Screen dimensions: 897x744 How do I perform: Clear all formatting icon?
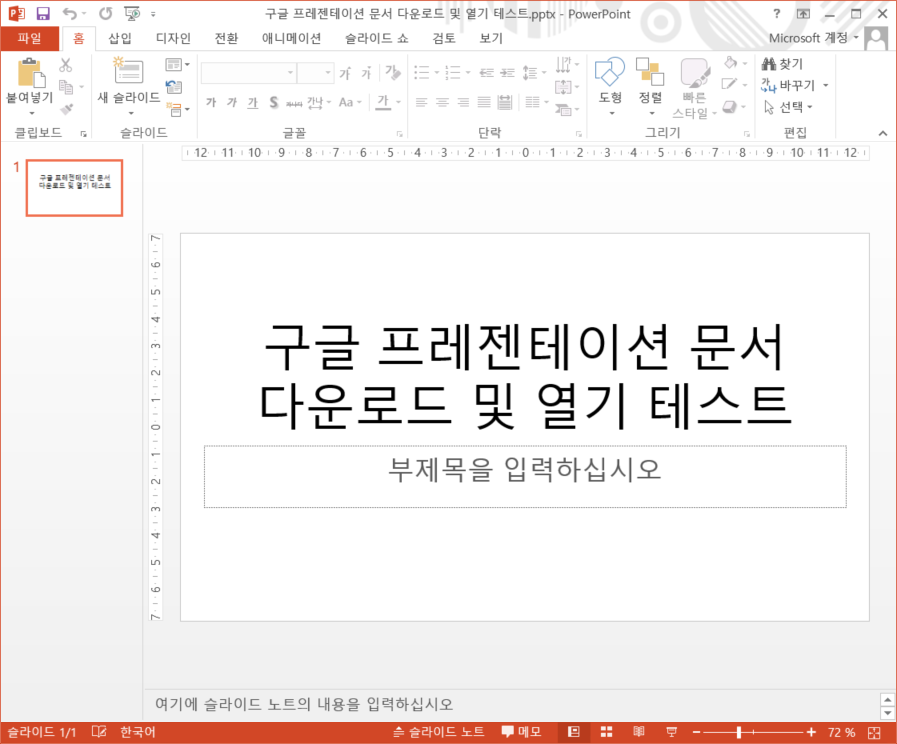coord(392,73)
